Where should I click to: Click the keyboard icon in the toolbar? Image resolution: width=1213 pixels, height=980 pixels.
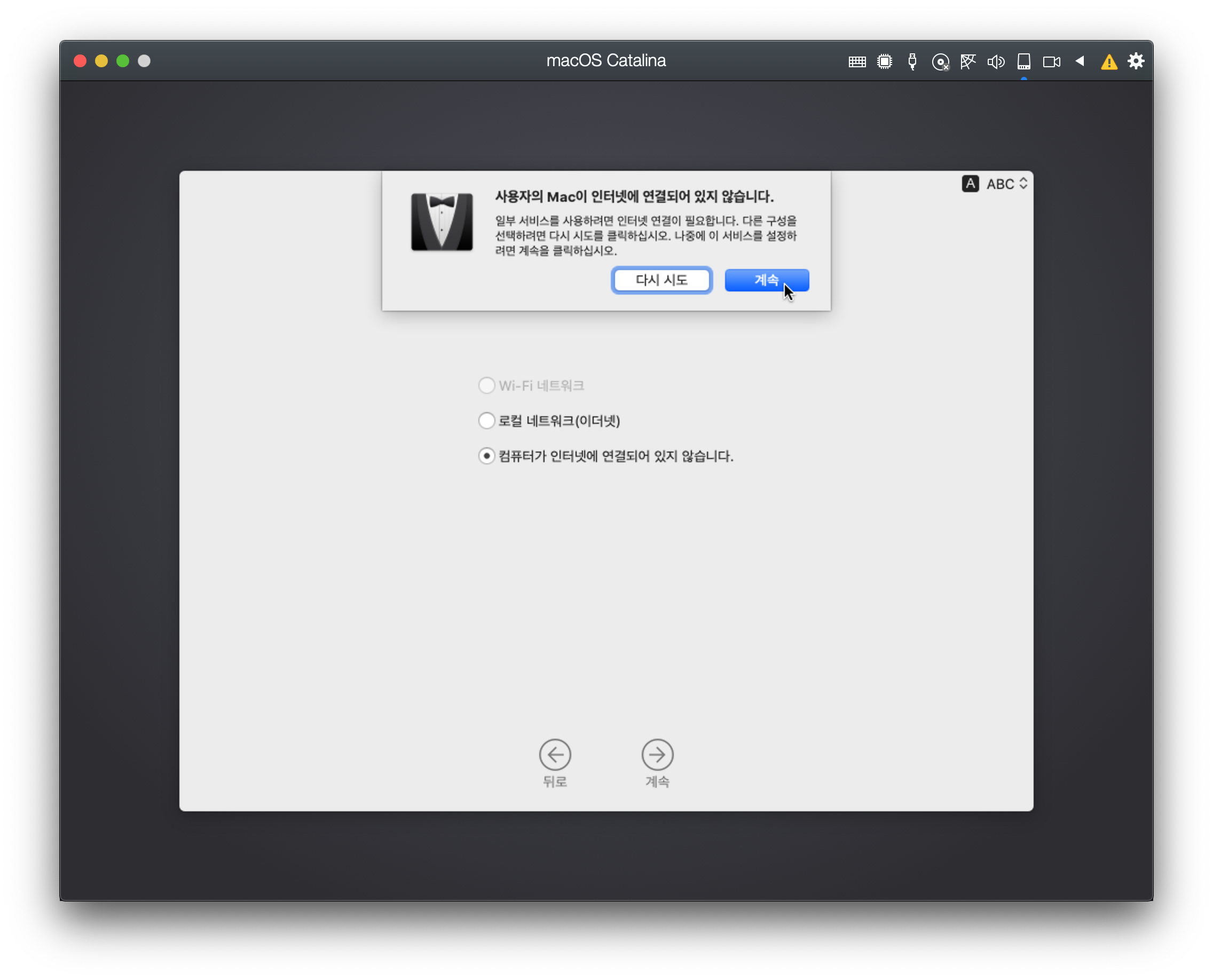tap(857, 61)
